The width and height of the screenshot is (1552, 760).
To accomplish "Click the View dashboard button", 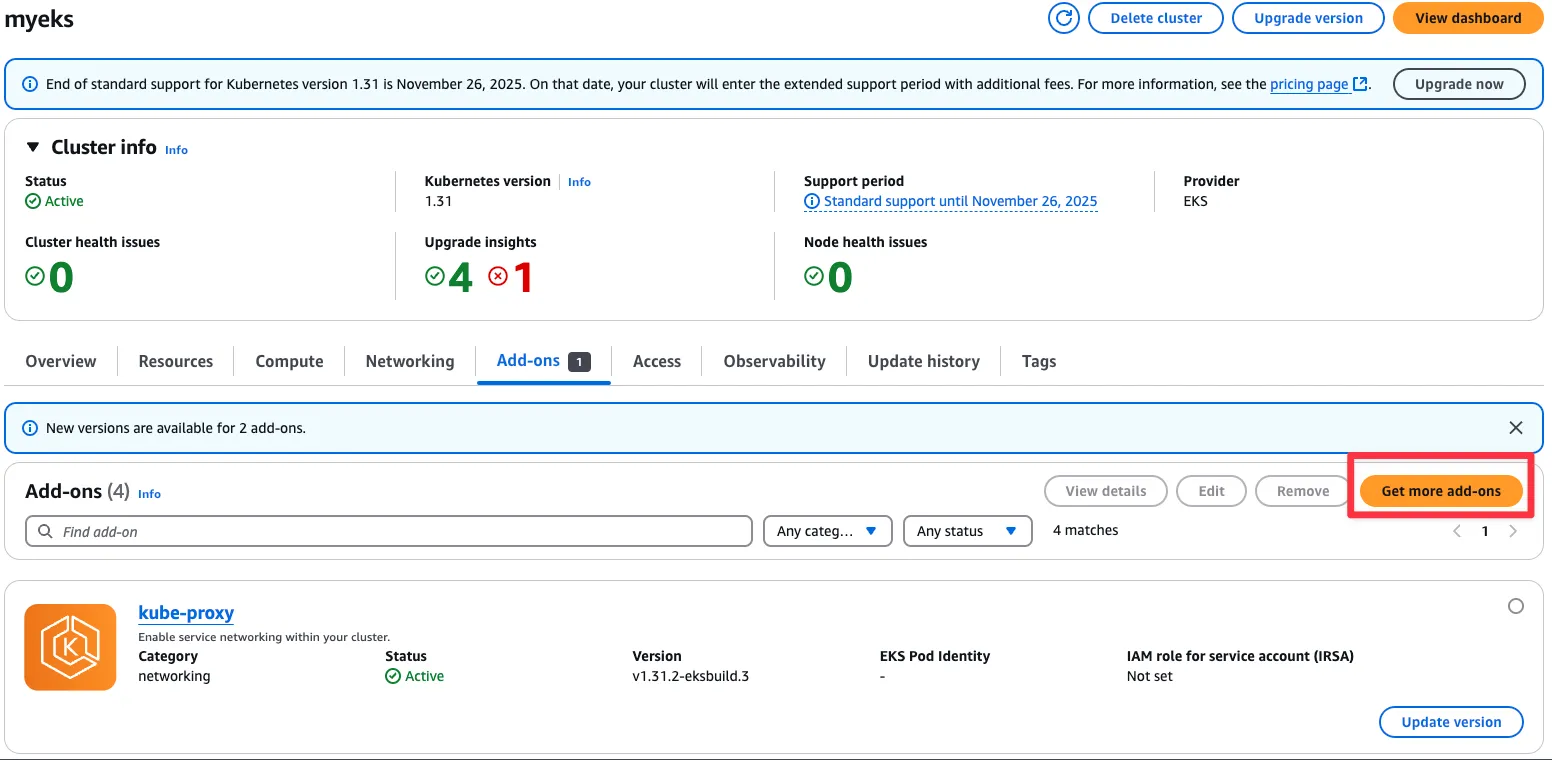I will click(x=1468, y=18).
